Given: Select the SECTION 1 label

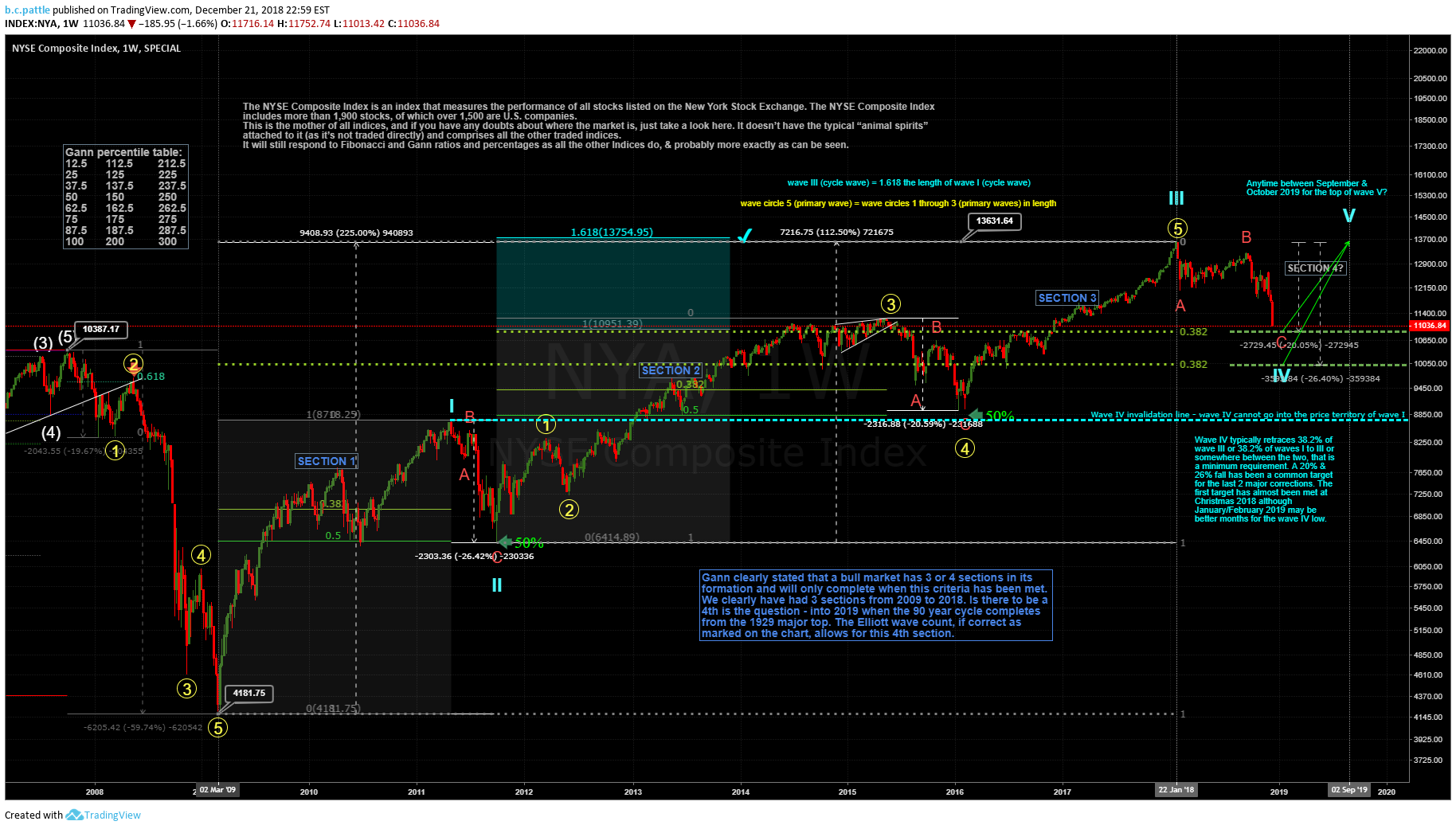Looking at the screenshot, I should (x=327, y=461).
